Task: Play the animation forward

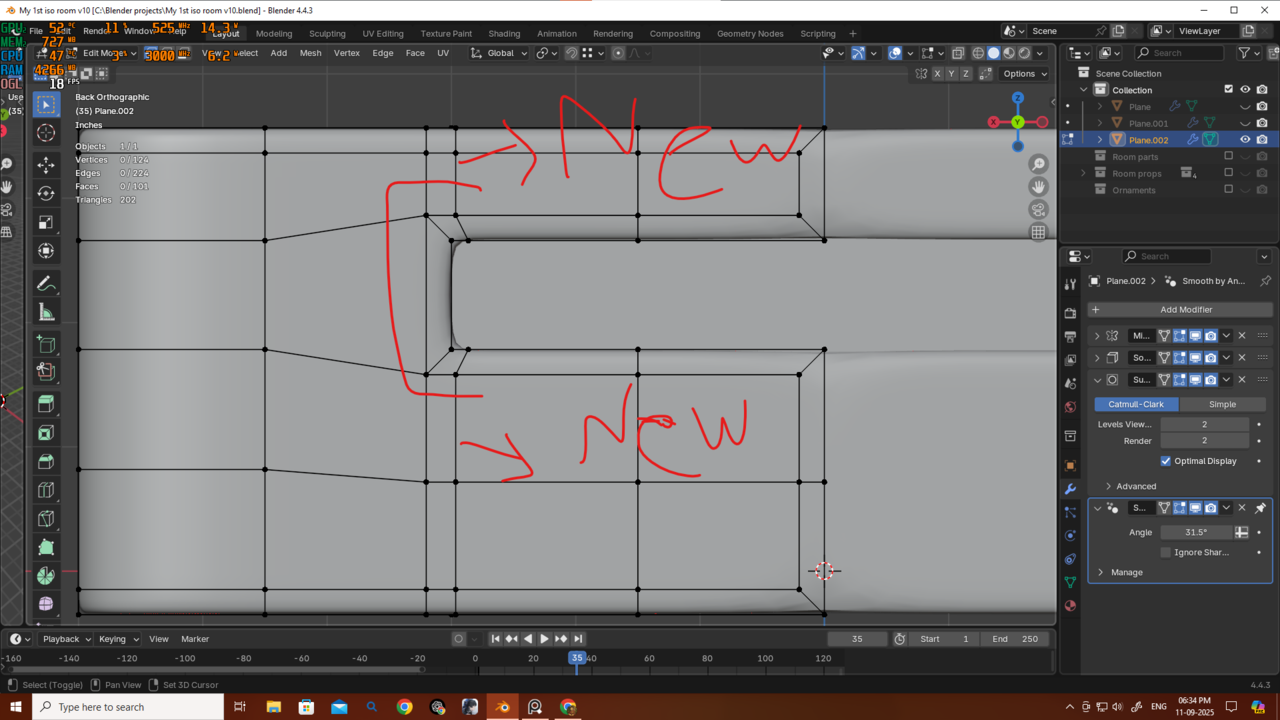Action: pos(544,639)
